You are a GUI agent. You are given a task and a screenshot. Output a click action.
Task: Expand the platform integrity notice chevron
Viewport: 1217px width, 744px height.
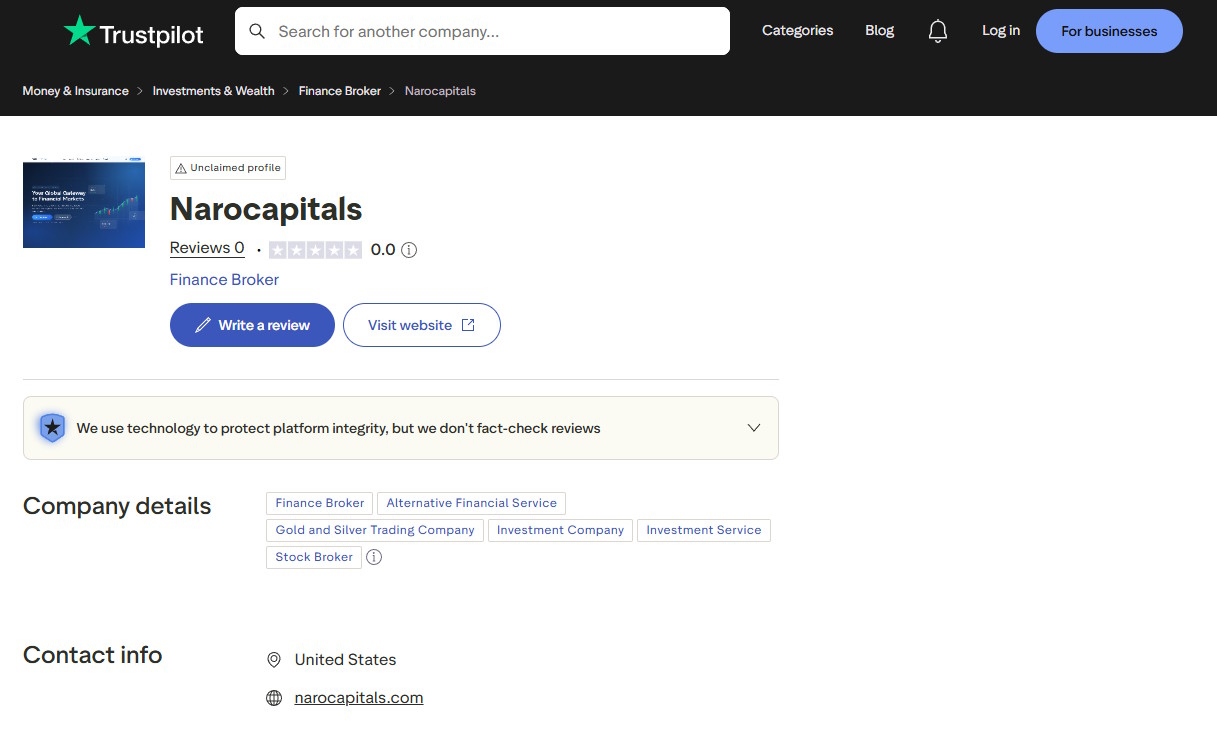[754, 428]
